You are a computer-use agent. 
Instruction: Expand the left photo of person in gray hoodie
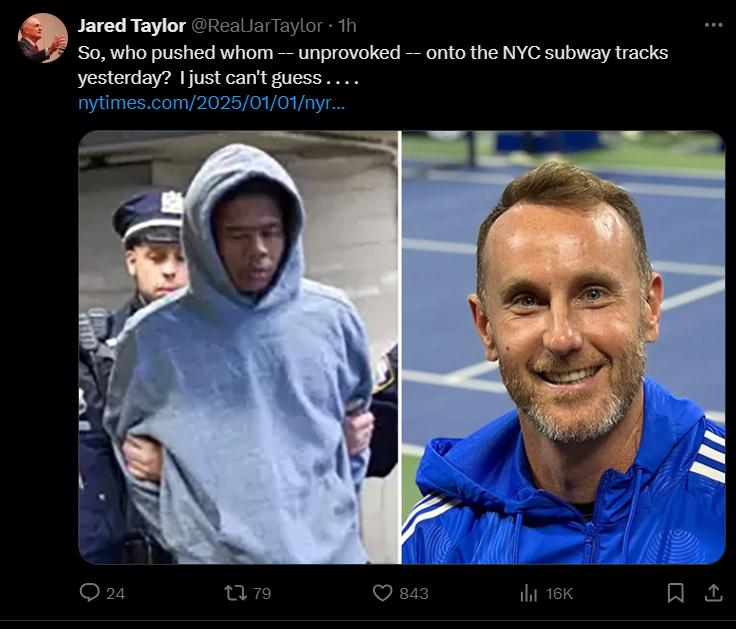(238, 347)
